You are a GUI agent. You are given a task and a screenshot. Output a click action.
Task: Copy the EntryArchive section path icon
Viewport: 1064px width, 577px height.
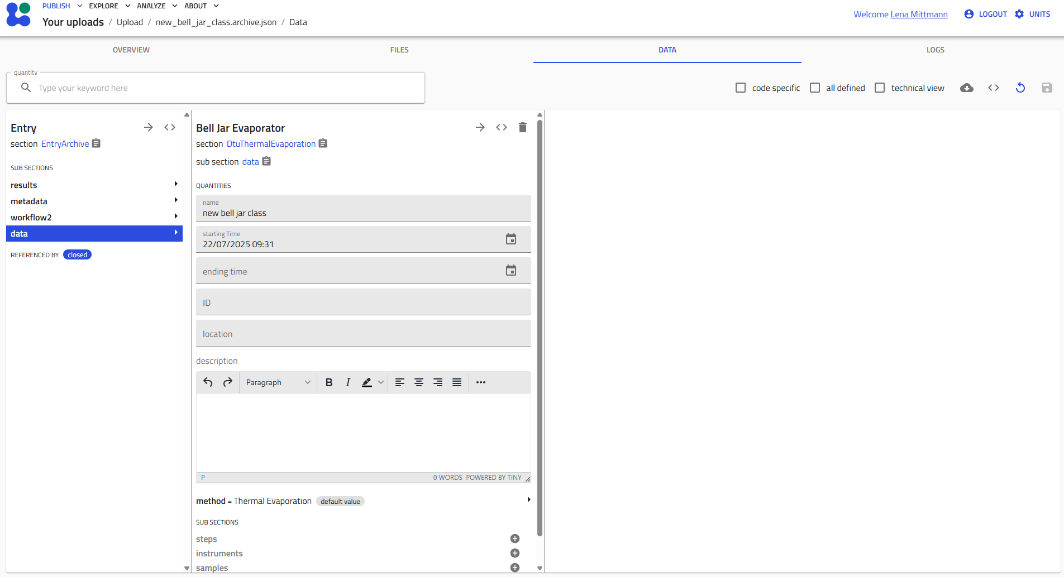(x=95, y=143)
